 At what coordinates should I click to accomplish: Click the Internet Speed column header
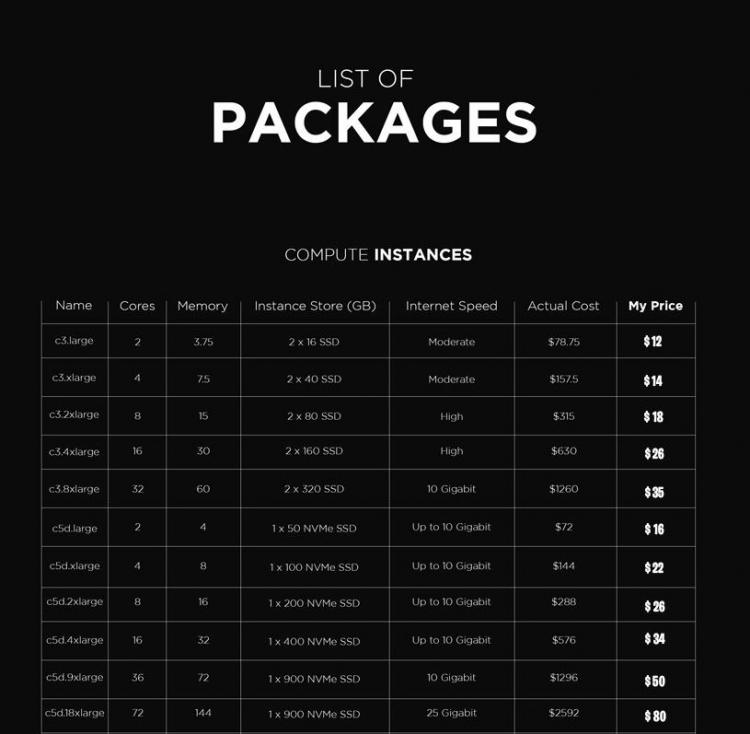click(451, 306)
